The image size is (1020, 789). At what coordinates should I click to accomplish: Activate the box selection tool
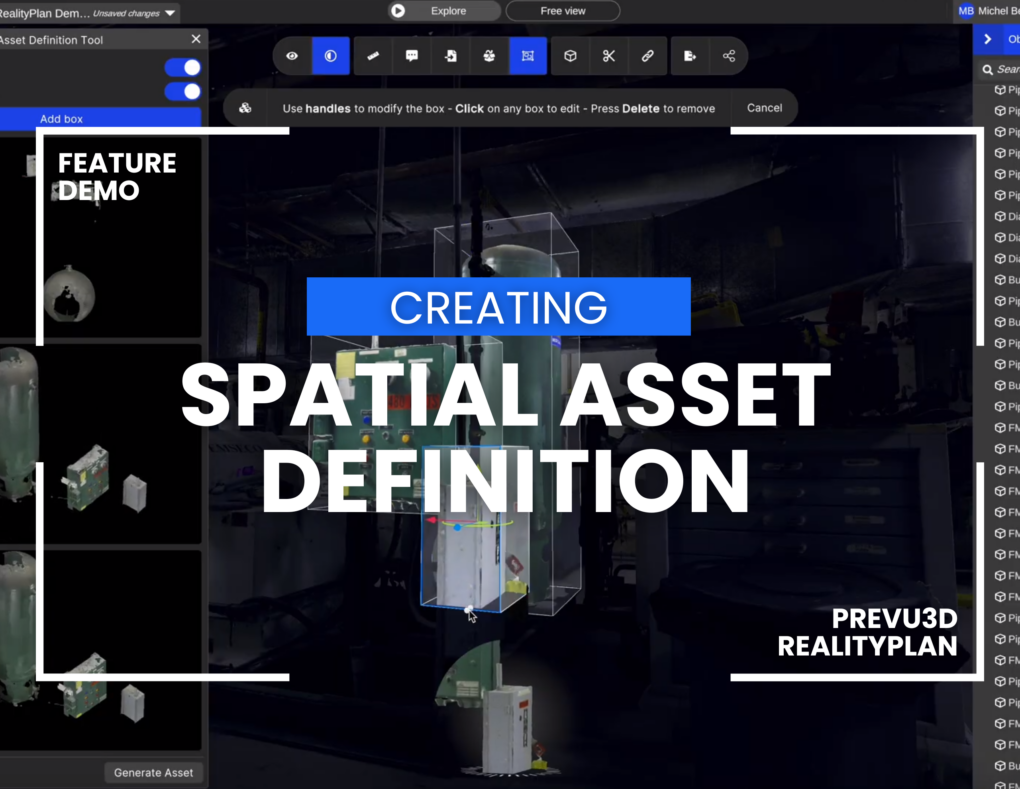pos(528,56)
